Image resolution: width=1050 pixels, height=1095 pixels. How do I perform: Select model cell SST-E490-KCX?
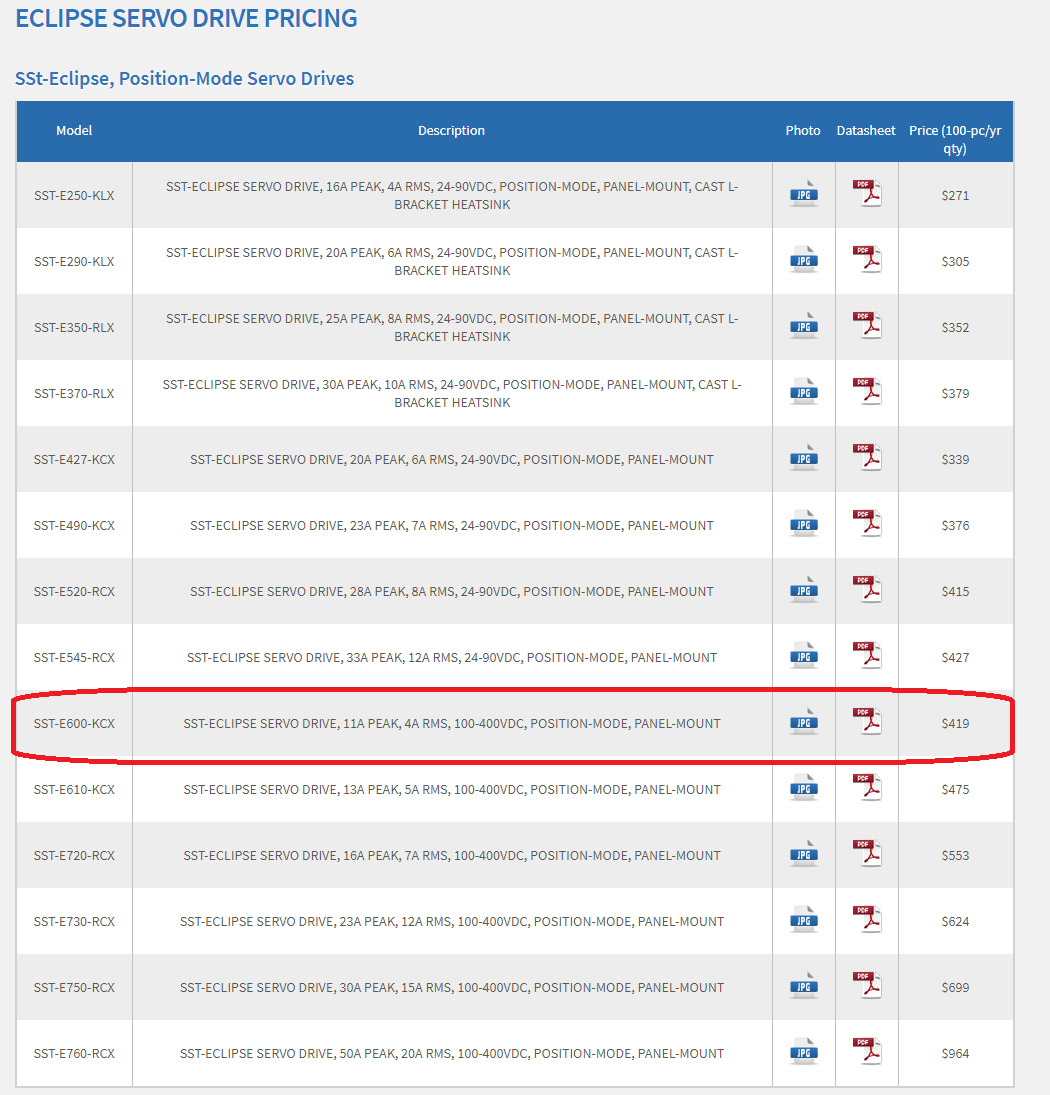point(74,525)
